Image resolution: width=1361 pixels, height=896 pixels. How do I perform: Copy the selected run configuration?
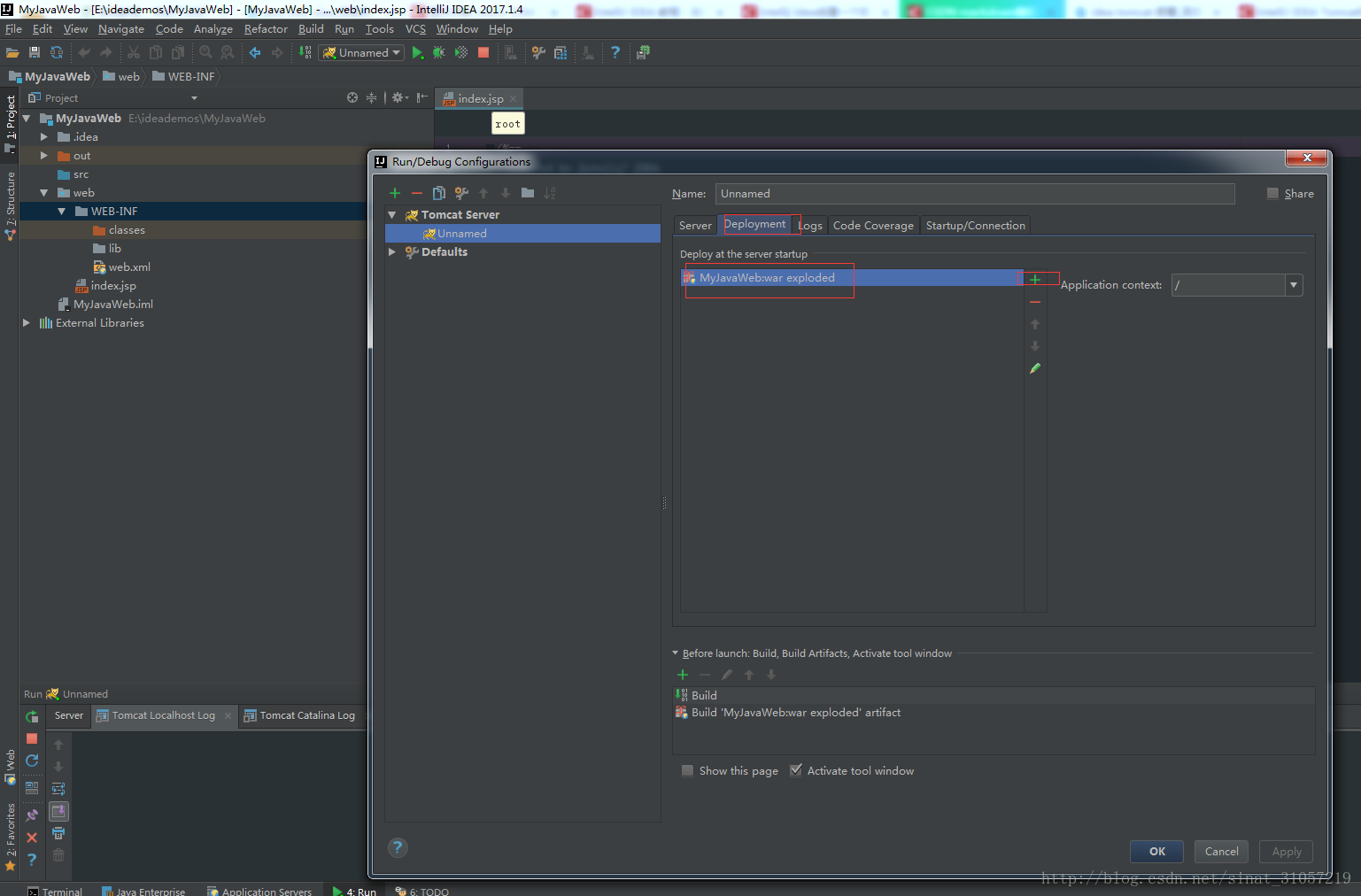click(x=439, y=193)
